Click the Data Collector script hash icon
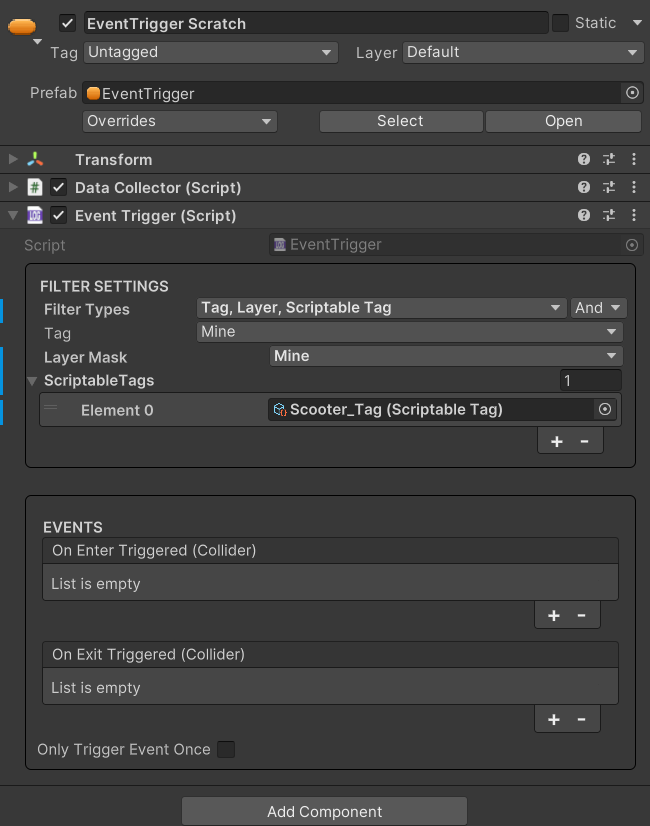The width and height of the screenshot is (650, 826). 35,188
